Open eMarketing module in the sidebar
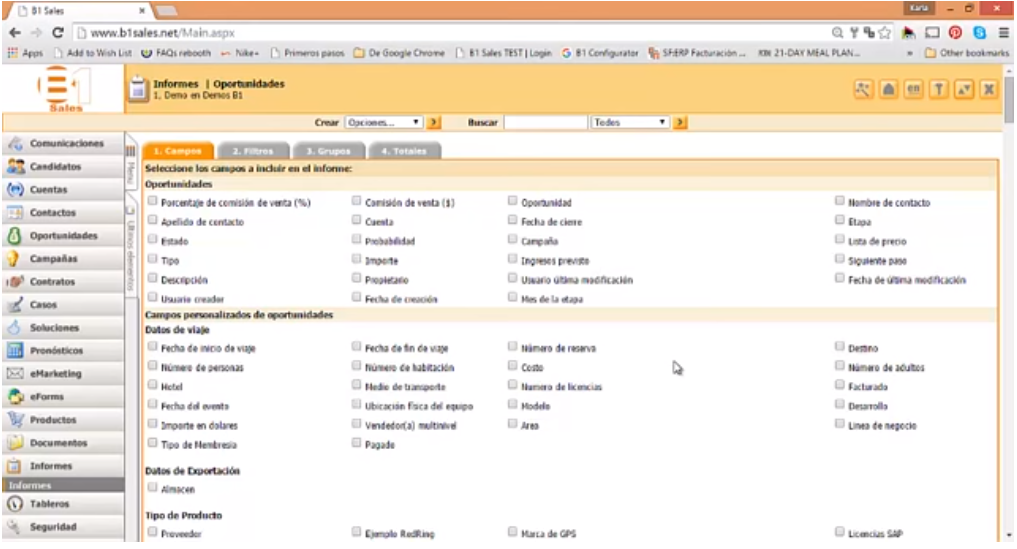1017x549 pixels. (x=55, y=374)
